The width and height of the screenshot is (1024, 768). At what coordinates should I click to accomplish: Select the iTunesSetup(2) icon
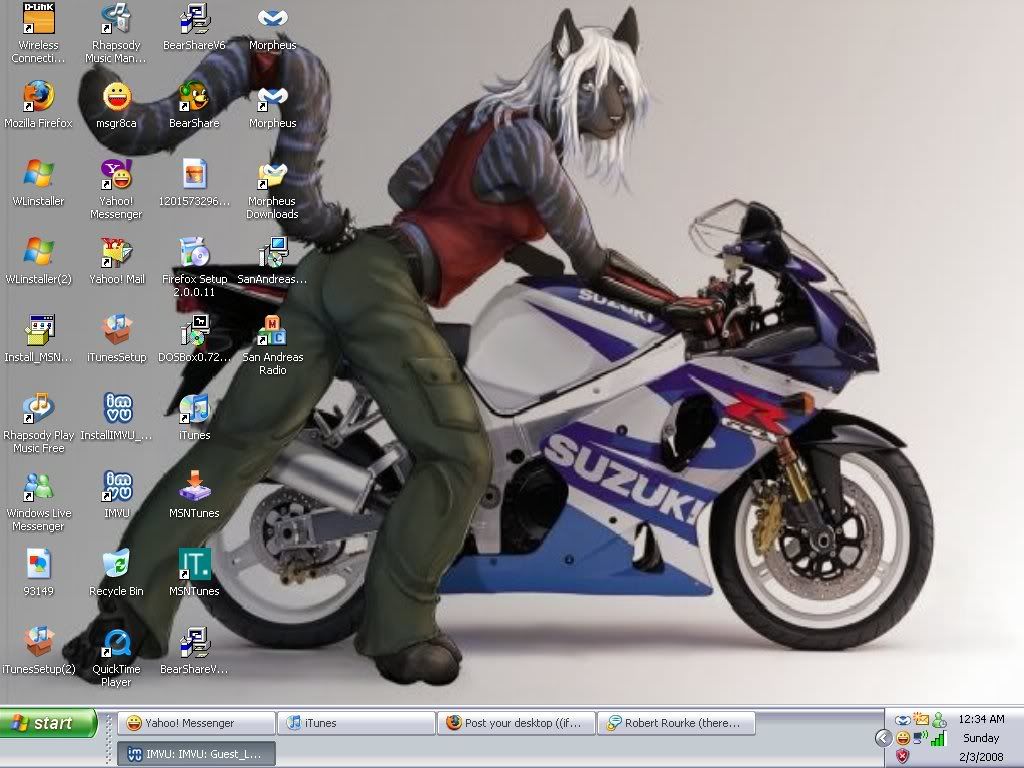39,650
